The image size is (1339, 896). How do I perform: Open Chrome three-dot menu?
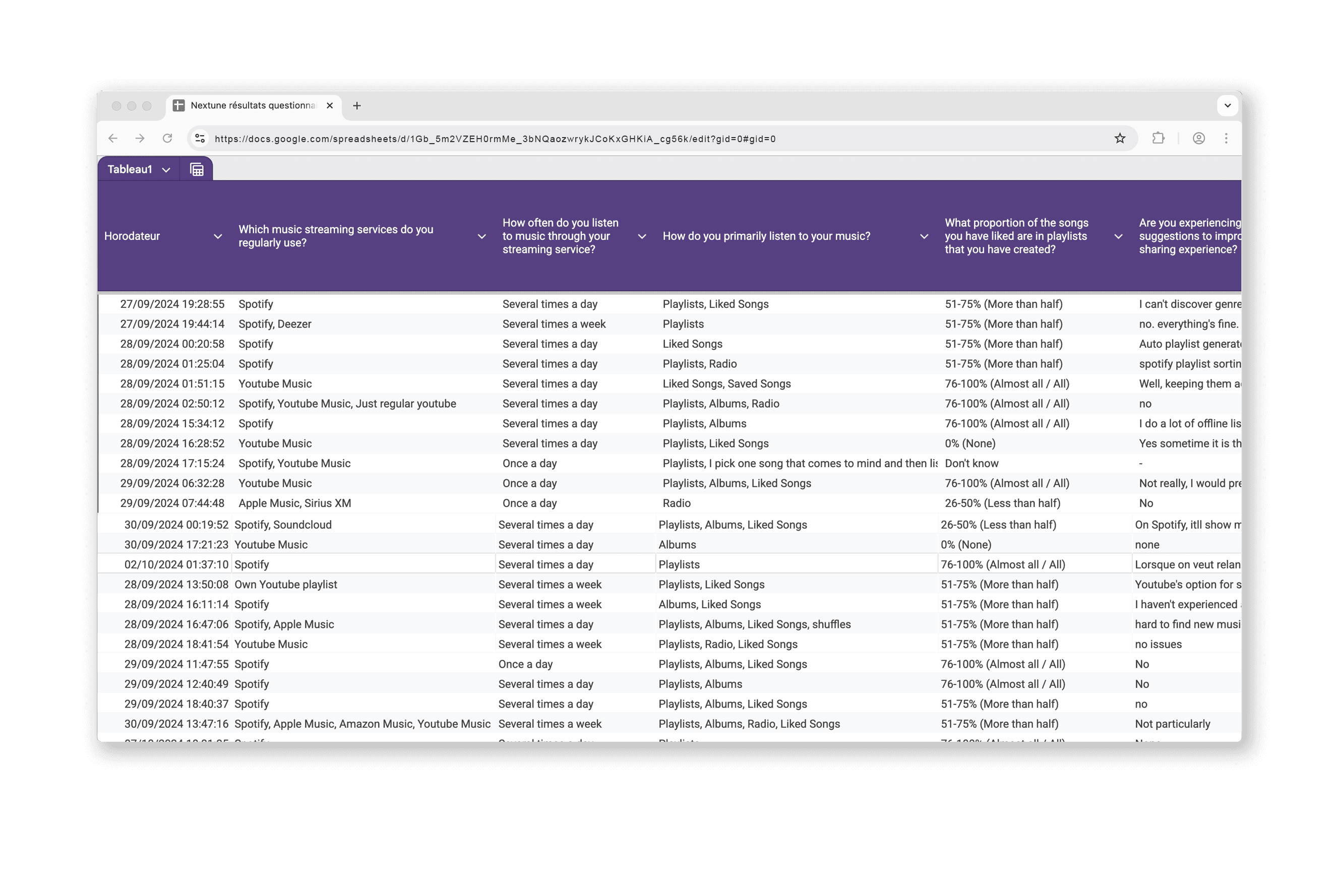pyautogui.click(x=1226, y=138)
